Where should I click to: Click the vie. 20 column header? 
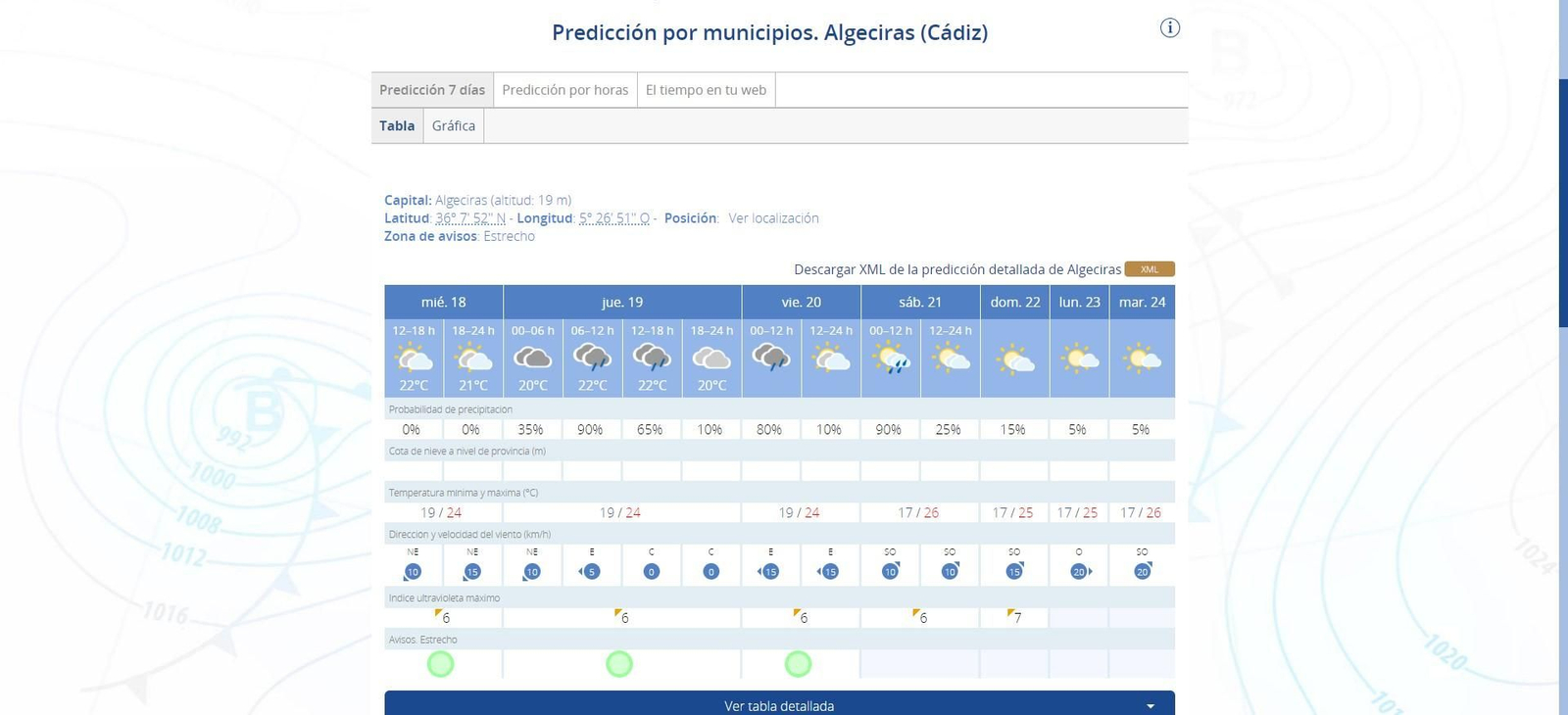pos(802,302)
